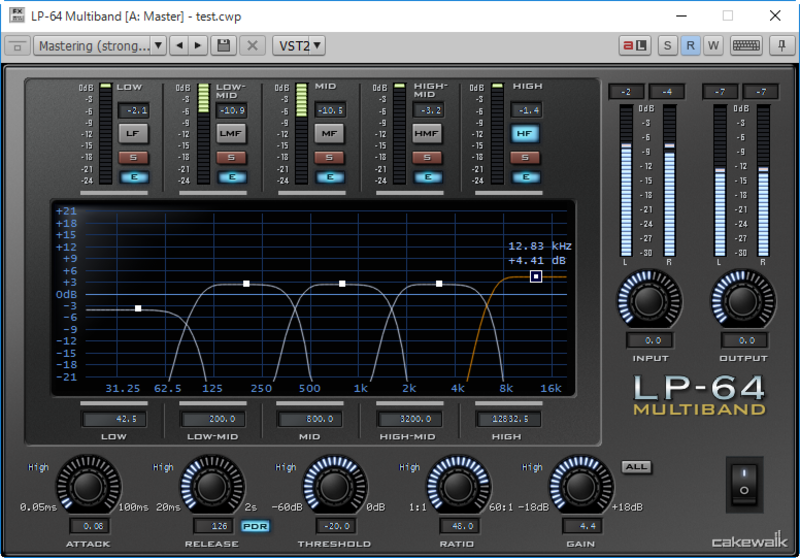
Task: Click the OUTPUT value field 0.0
Action: coord(744,340)
